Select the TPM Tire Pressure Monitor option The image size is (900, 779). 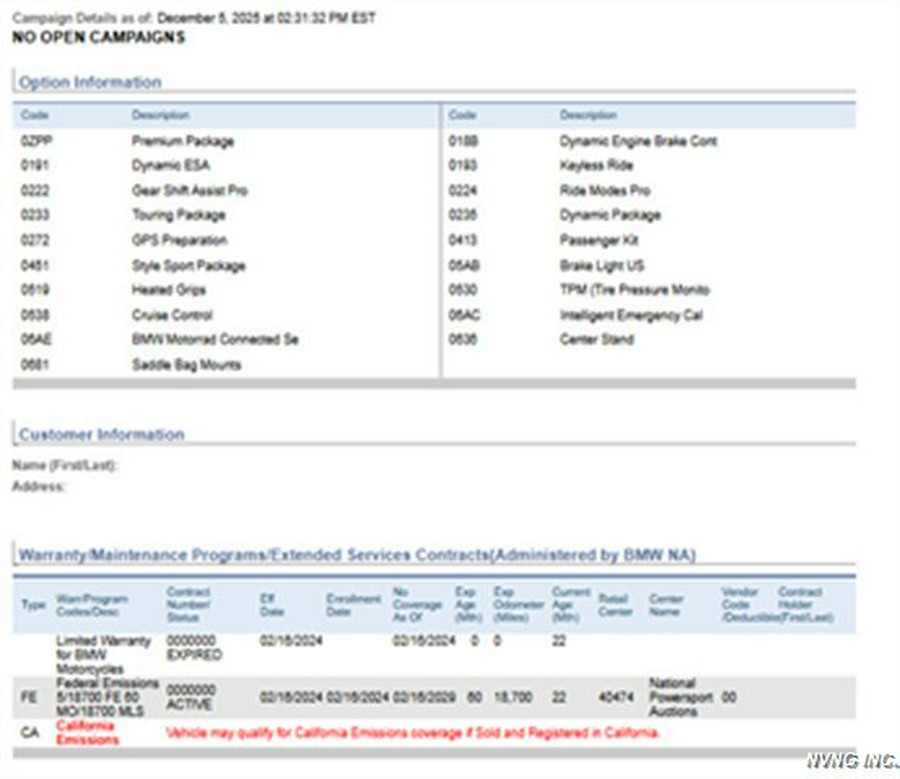(635, 290)
